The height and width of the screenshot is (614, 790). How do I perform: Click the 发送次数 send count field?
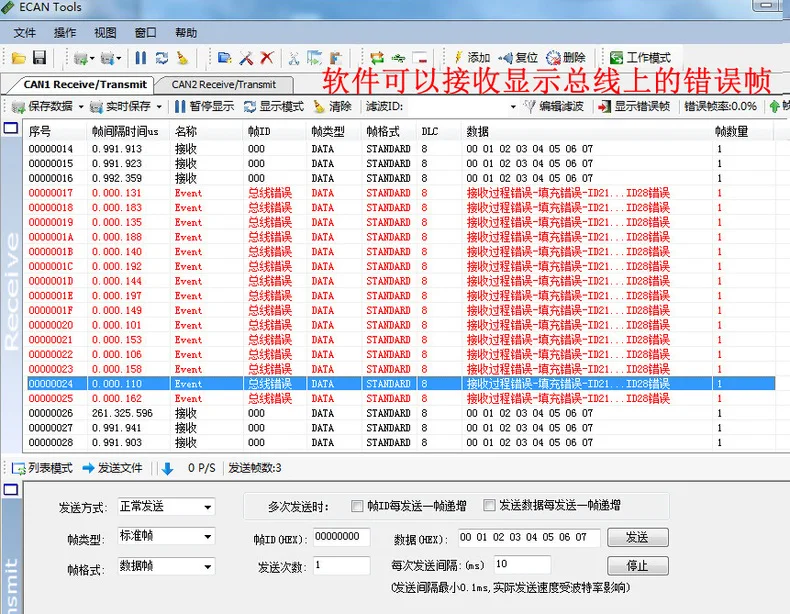[x=342, y=565]
